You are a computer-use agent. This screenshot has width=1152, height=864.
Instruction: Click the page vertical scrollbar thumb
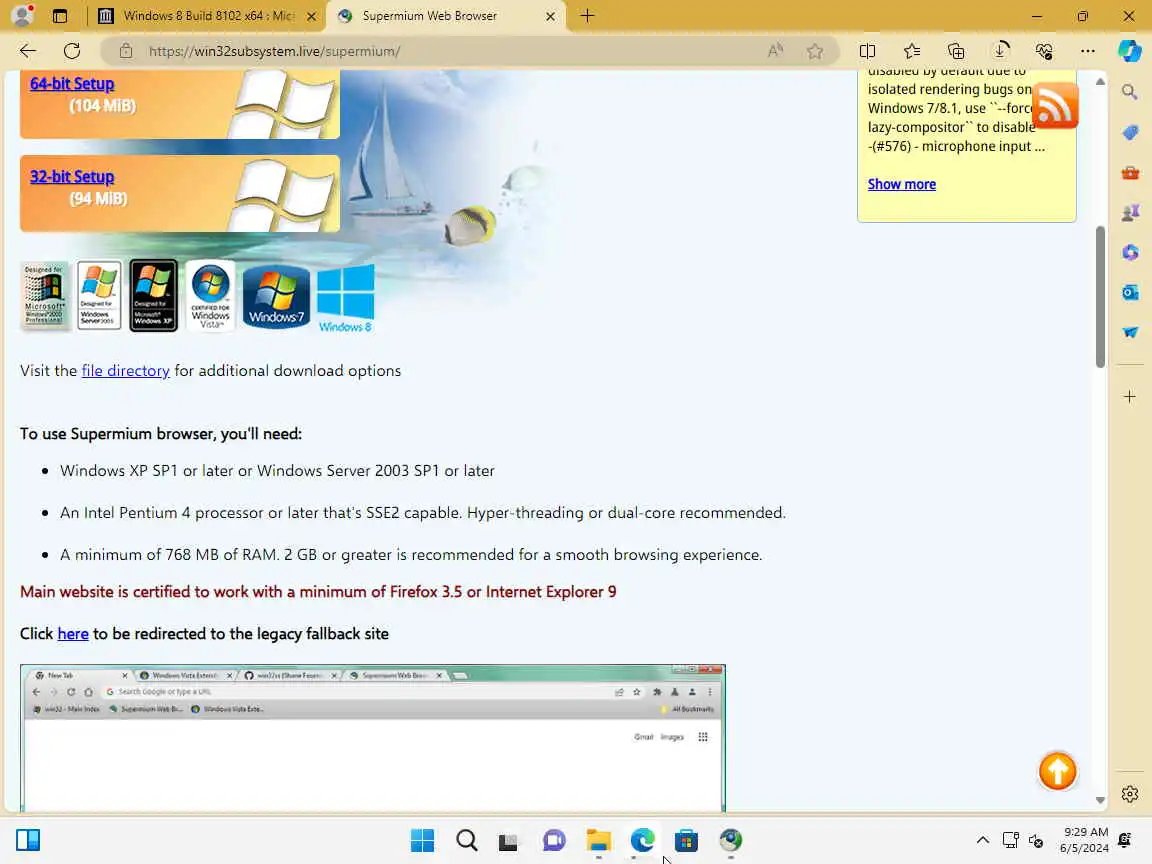click(x=1100, y=296)
